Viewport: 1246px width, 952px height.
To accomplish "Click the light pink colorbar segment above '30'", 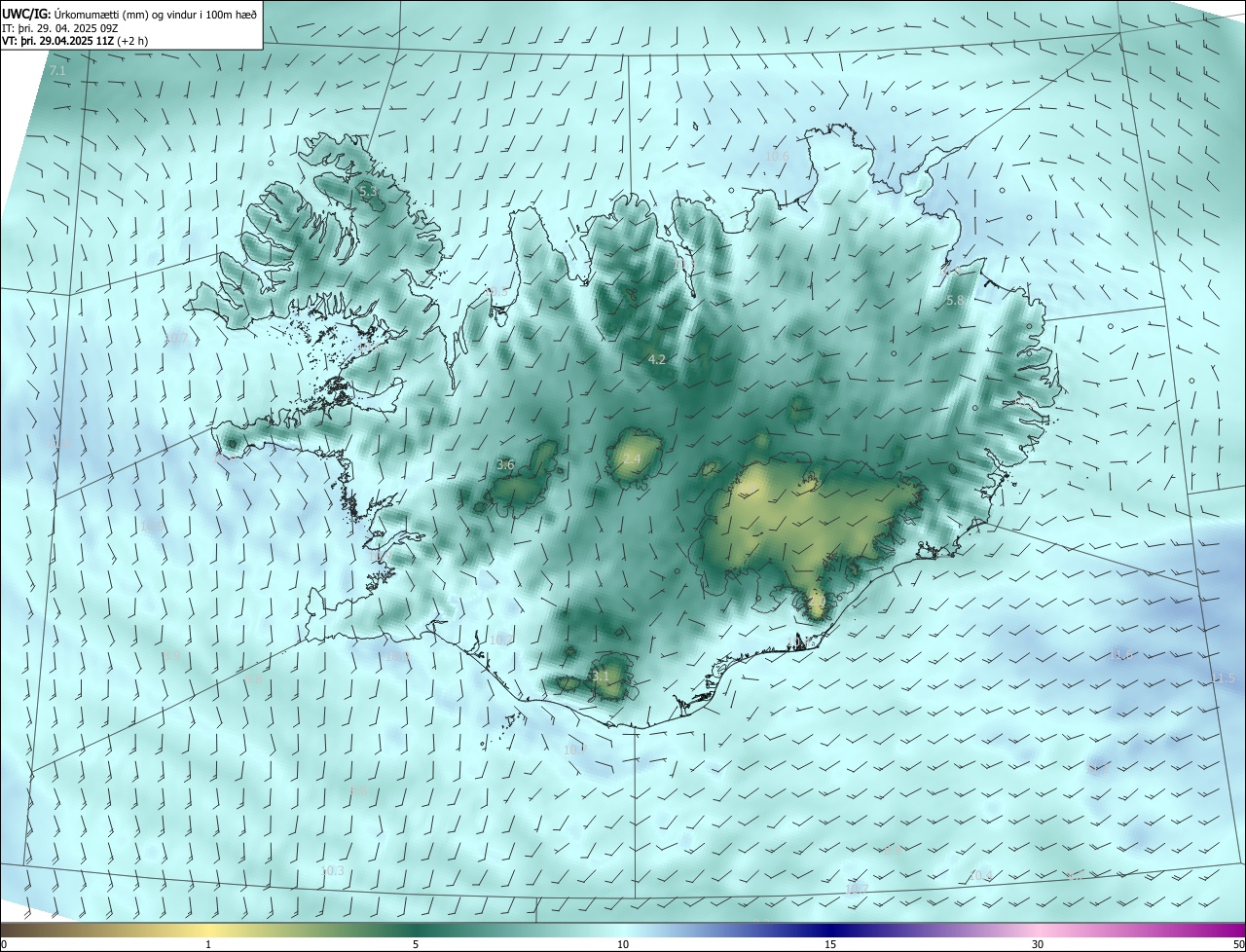I will click(x=1038, y=930).
